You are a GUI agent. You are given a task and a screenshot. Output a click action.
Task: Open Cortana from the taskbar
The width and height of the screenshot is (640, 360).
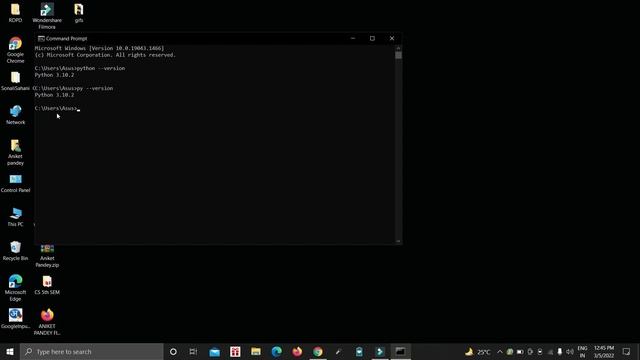173,351
